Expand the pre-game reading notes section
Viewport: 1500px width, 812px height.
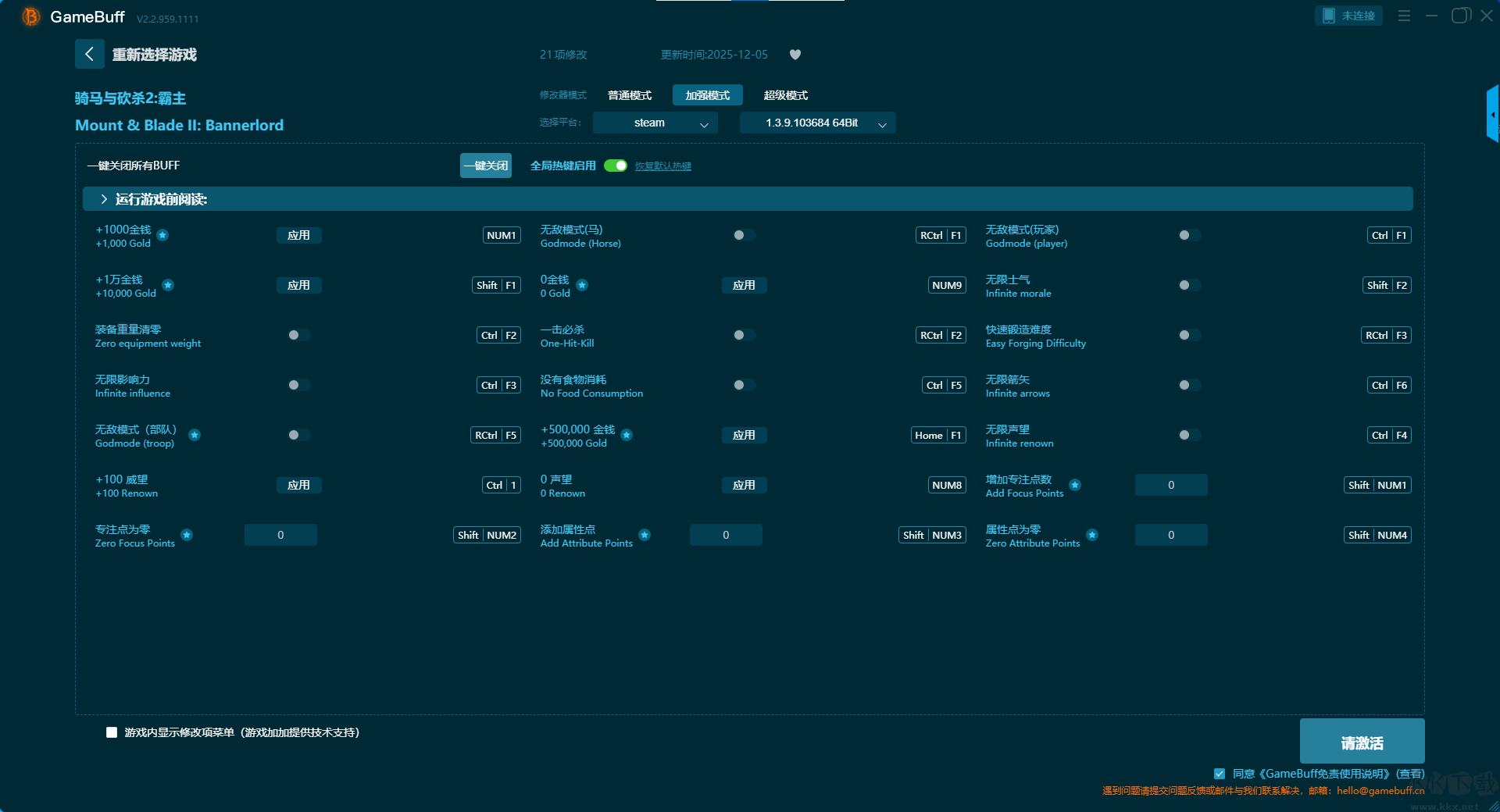click(104, 199)
